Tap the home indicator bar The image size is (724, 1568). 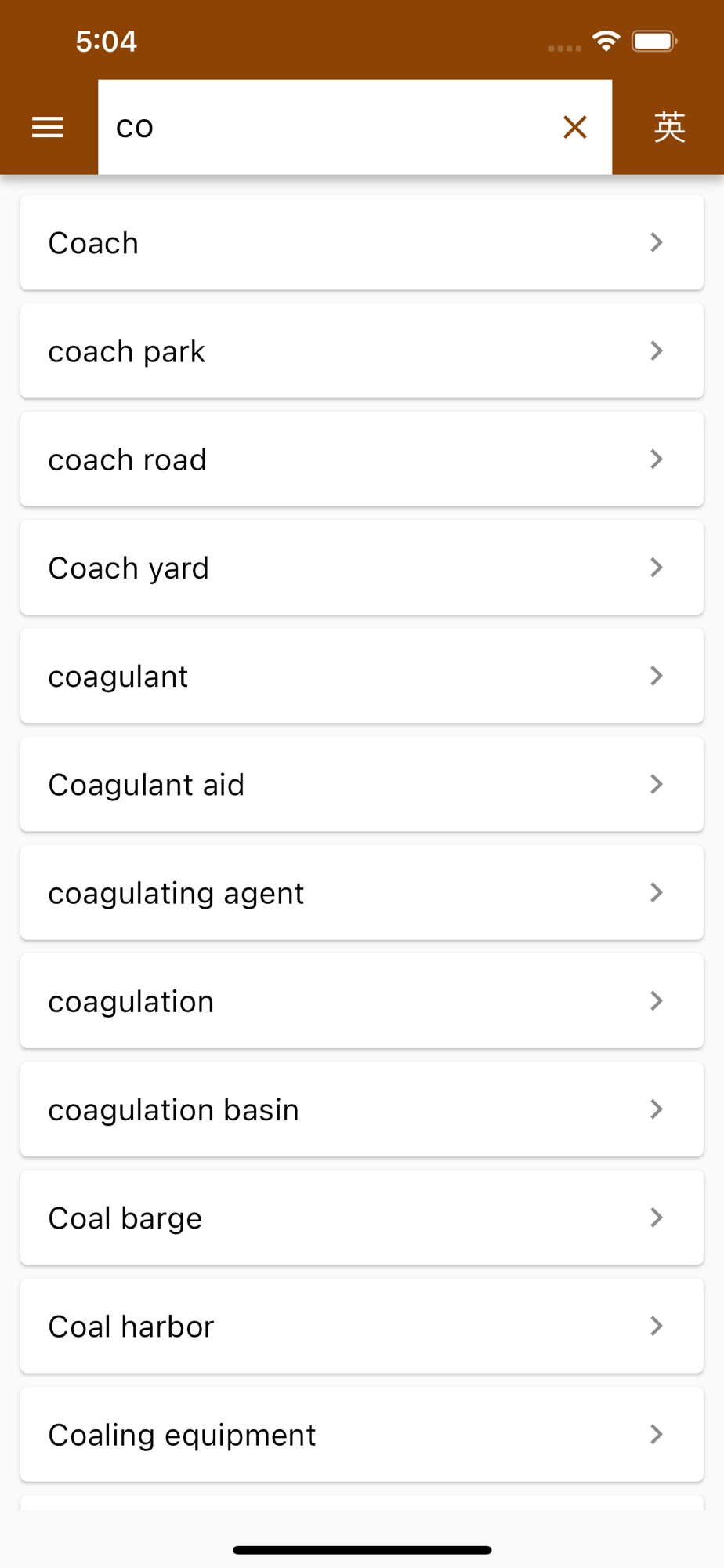click(362, 1550)
